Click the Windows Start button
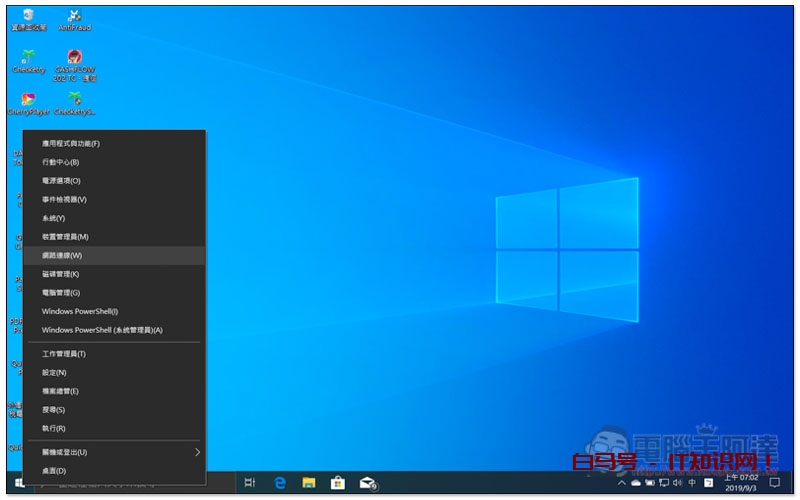This screenshot has height=500, width=800. click(x=19, y=483)
